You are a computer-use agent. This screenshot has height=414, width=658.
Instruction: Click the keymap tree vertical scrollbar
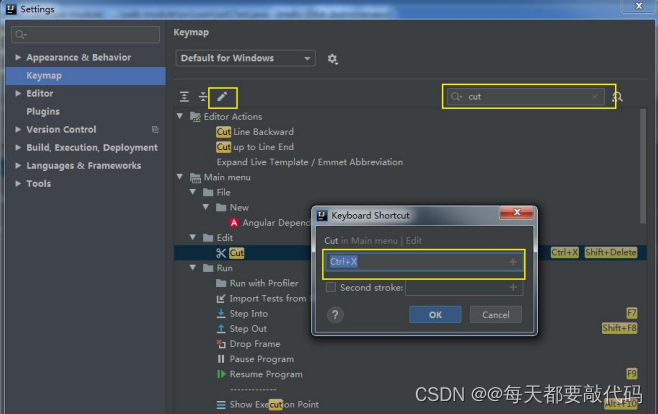pyautogui.click(x=643, y=167)
